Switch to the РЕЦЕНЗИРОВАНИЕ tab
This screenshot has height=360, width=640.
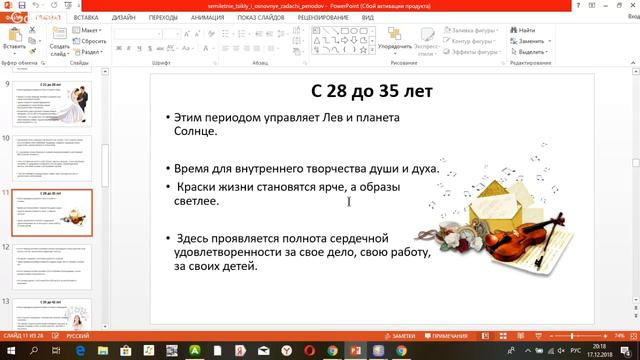pos(323,18)
